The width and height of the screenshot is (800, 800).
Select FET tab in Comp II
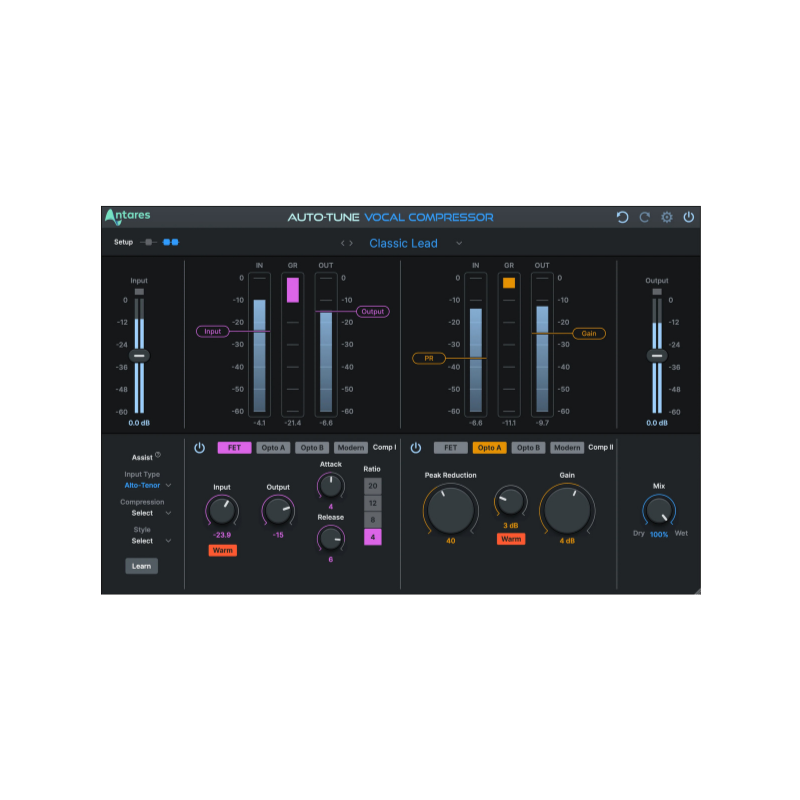point(451,448)
